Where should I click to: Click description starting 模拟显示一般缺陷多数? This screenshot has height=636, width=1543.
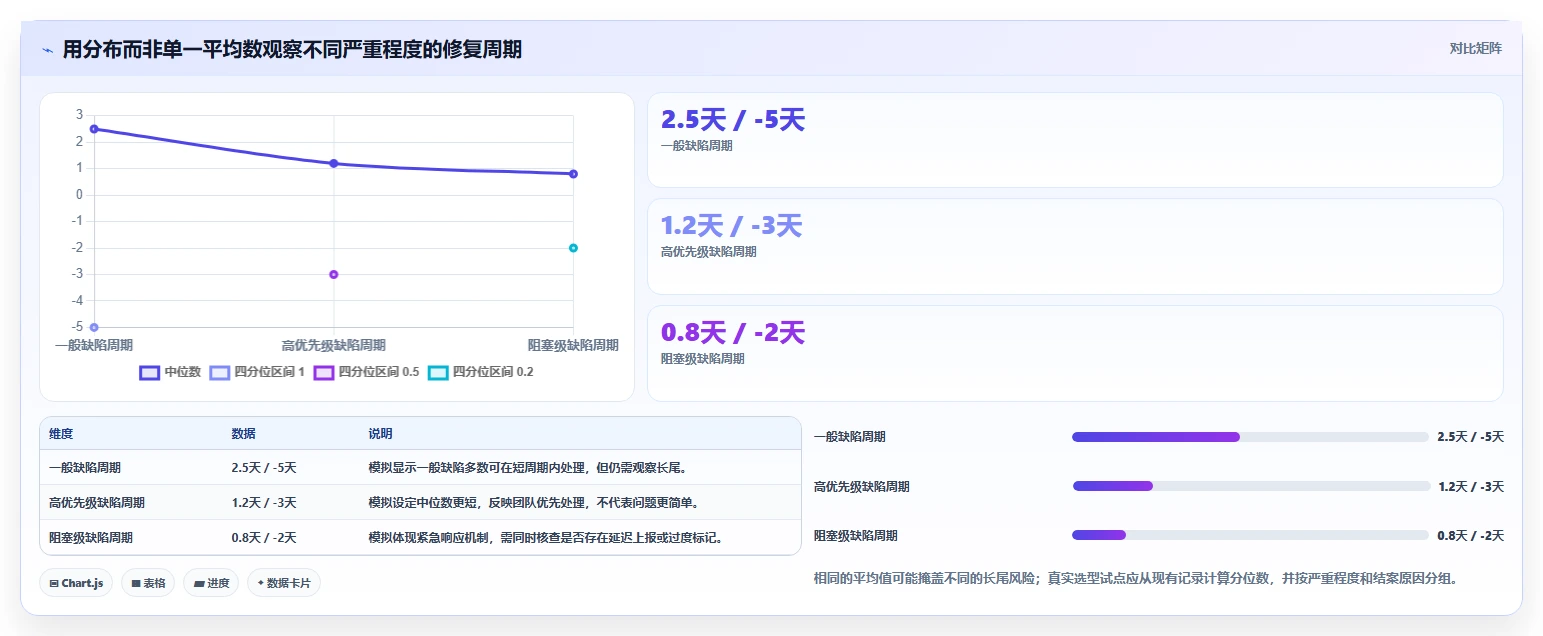coord(527,468)
